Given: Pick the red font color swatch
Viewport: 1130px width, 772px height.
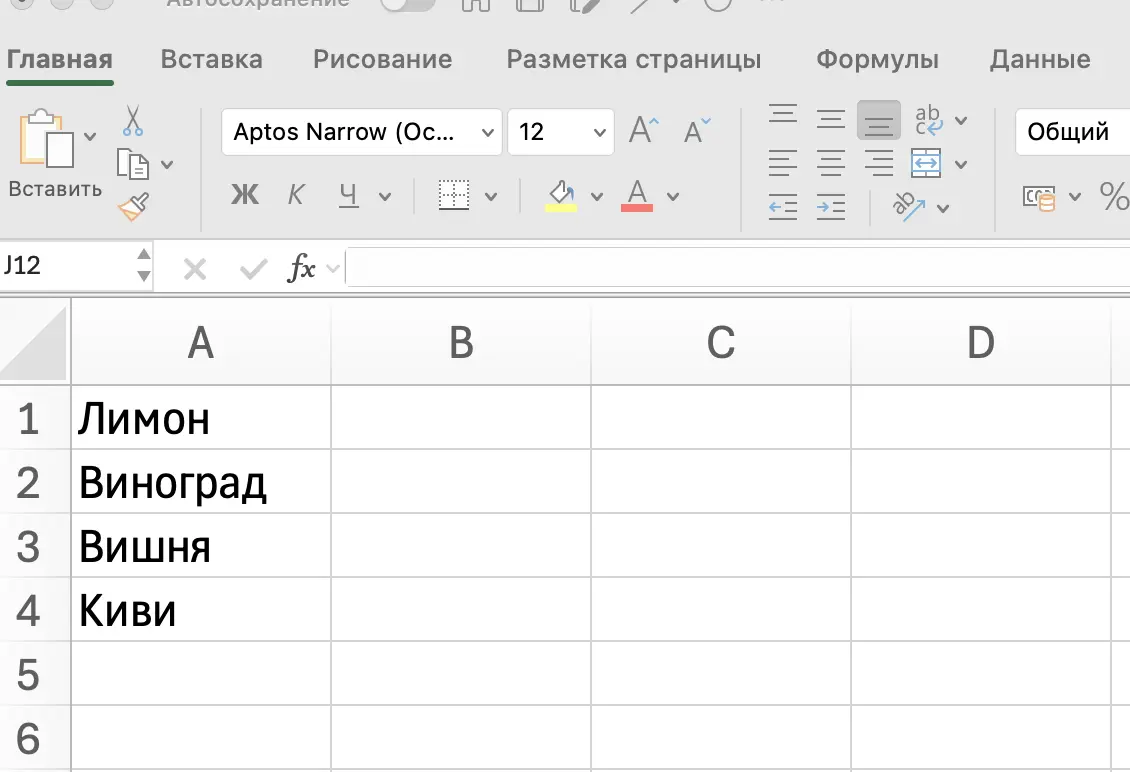Looking at the screenshot, I should click(x=638, y=195).
